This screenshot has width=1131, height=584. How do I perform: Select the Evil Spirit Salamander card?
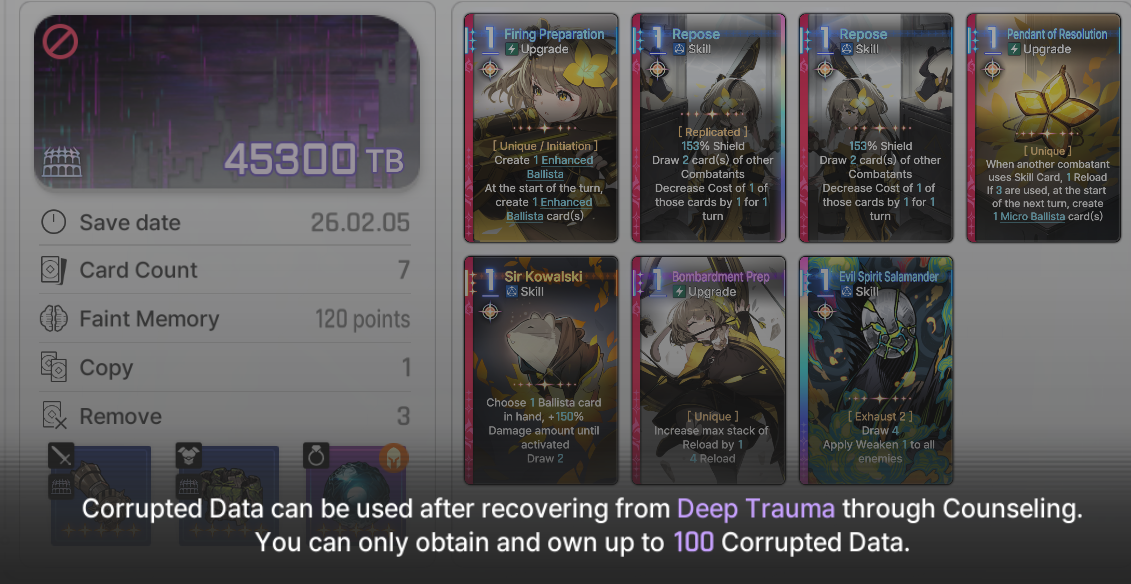click(876, 371)
